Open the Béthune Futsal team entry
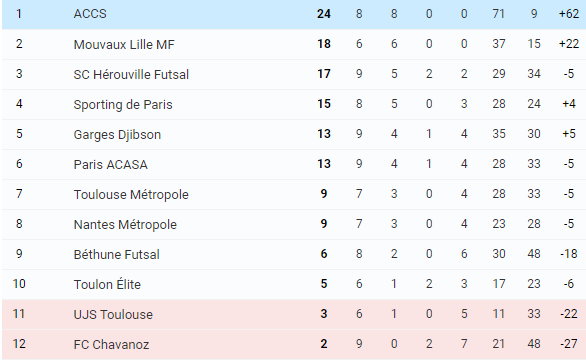The image size is (586, 360). pyautogui.click(x=117, y=255)
